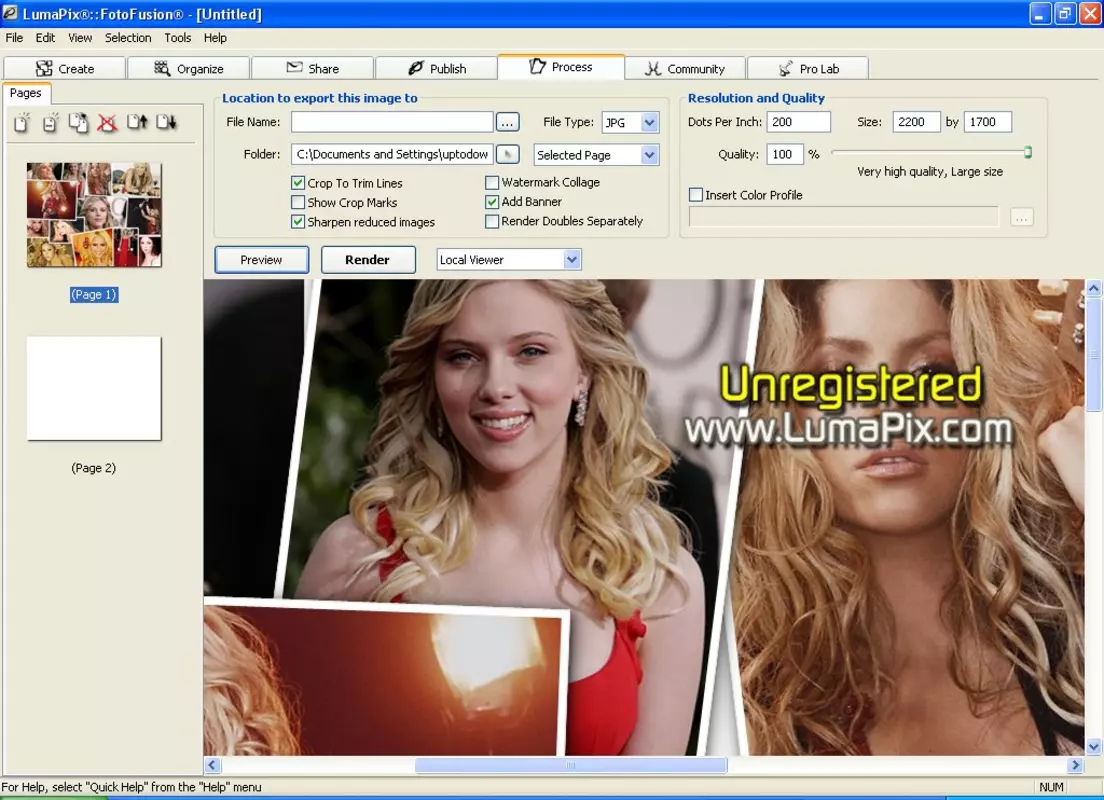The width and height of the screenshot is (1104, 800).
Task: Add a new page from template
Action: pos(50,123)
